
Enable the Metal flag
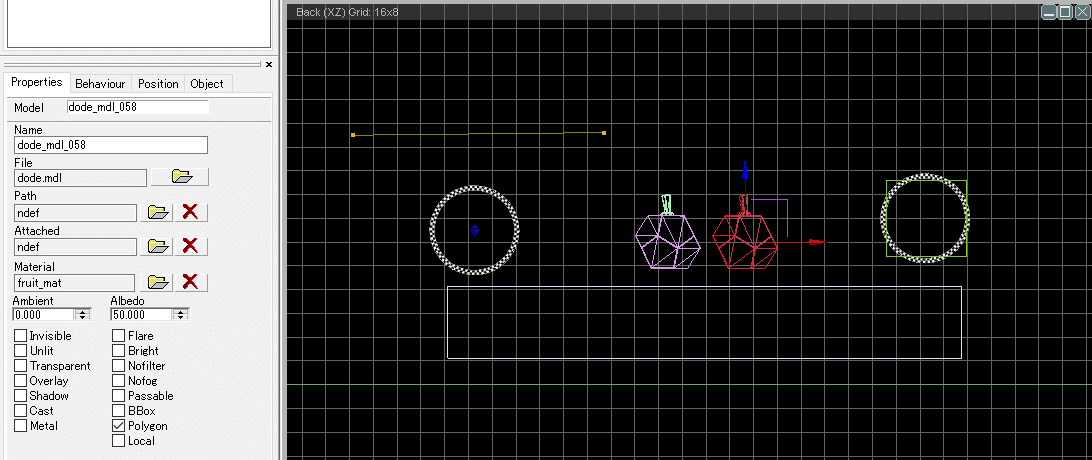coord(21,426)
